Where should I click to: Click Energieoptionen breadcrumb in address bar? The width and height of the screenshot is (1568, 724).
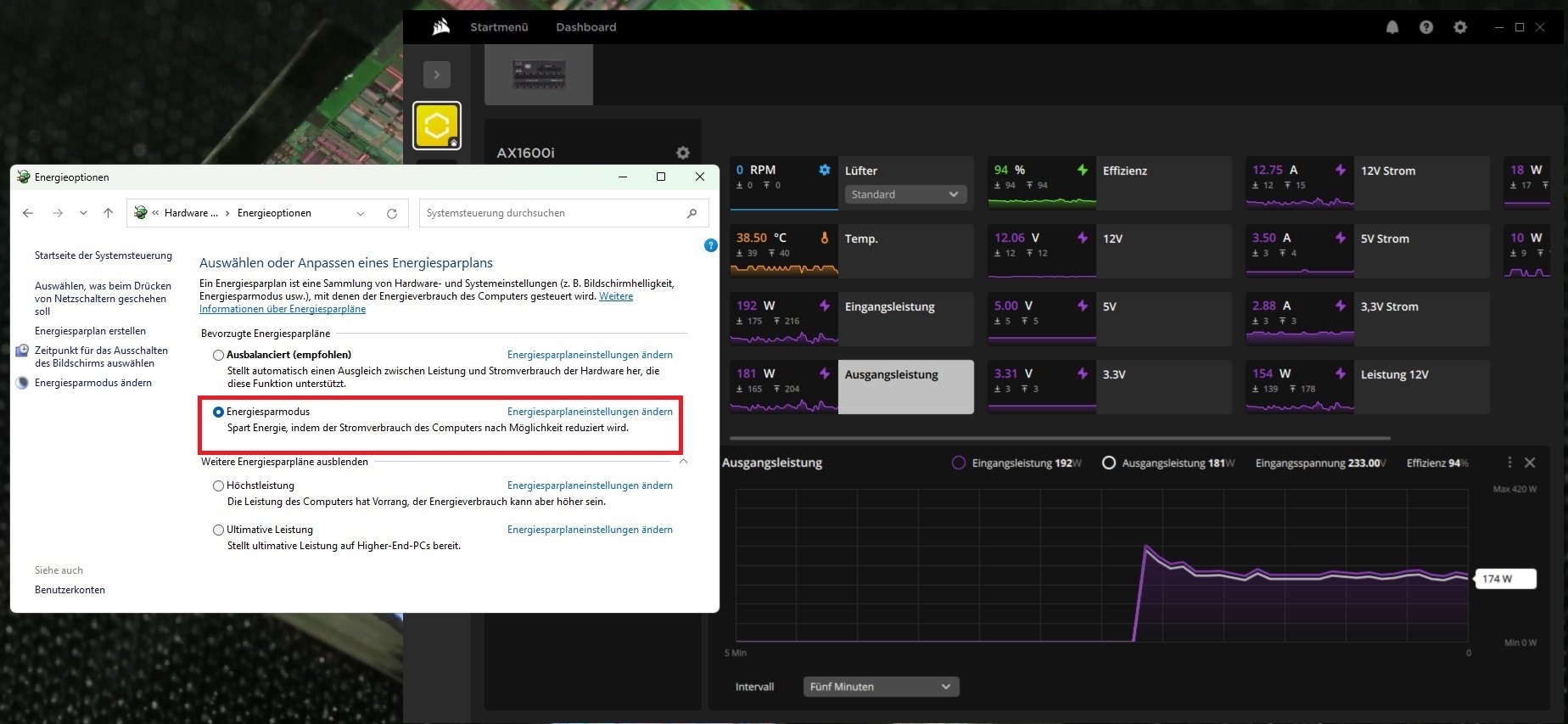coord(274,213)
